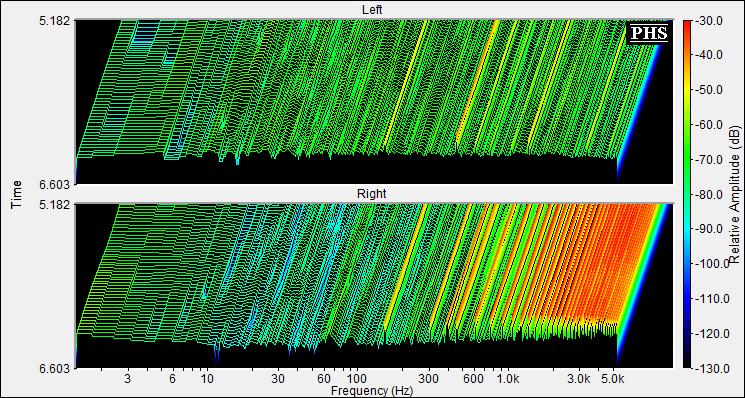Click the -70.0 color scale value
745x398 pixels.
[709, 160]
